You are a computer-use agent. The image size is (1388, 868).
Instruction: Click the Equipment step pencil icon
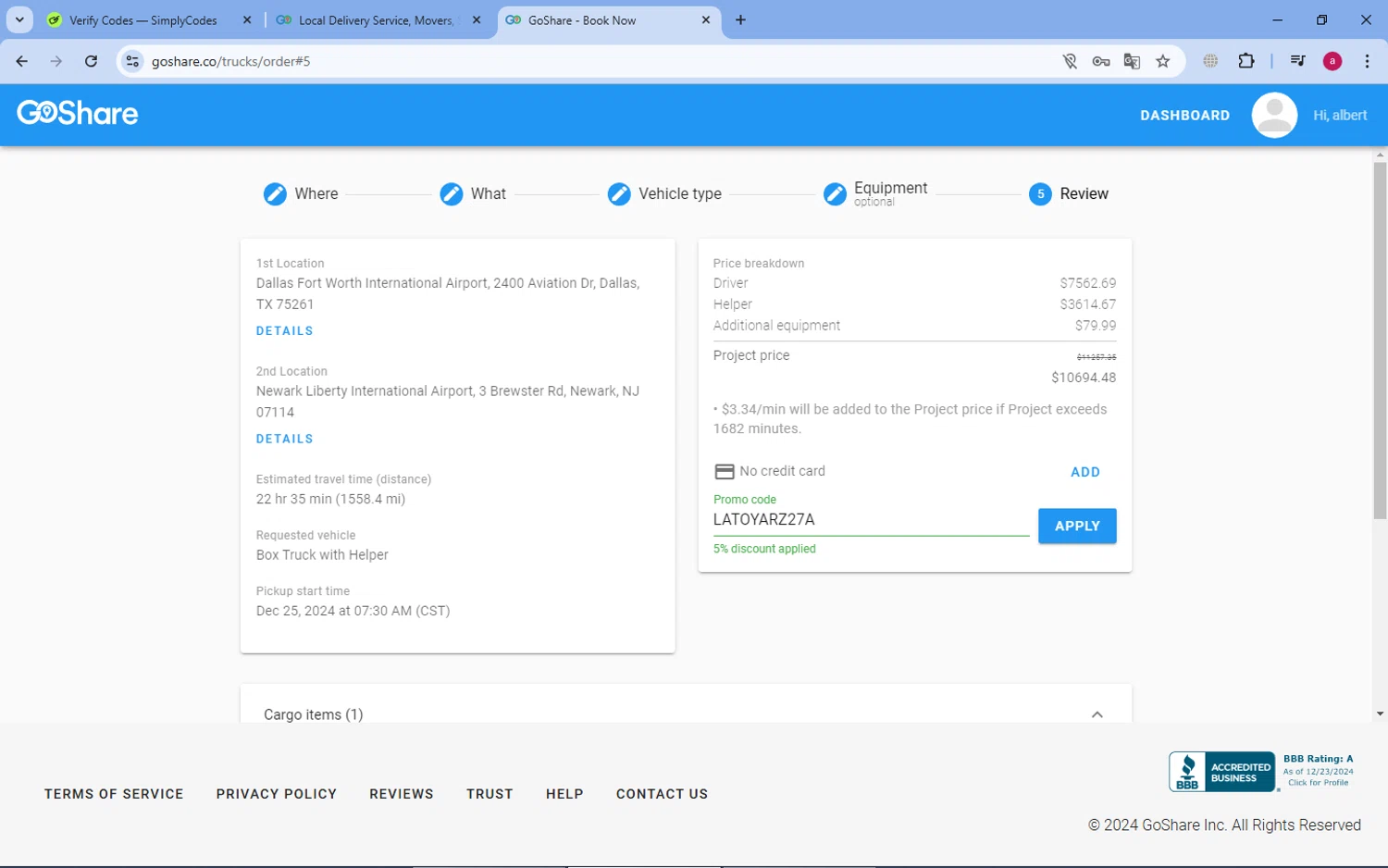[x=835, y=193]
